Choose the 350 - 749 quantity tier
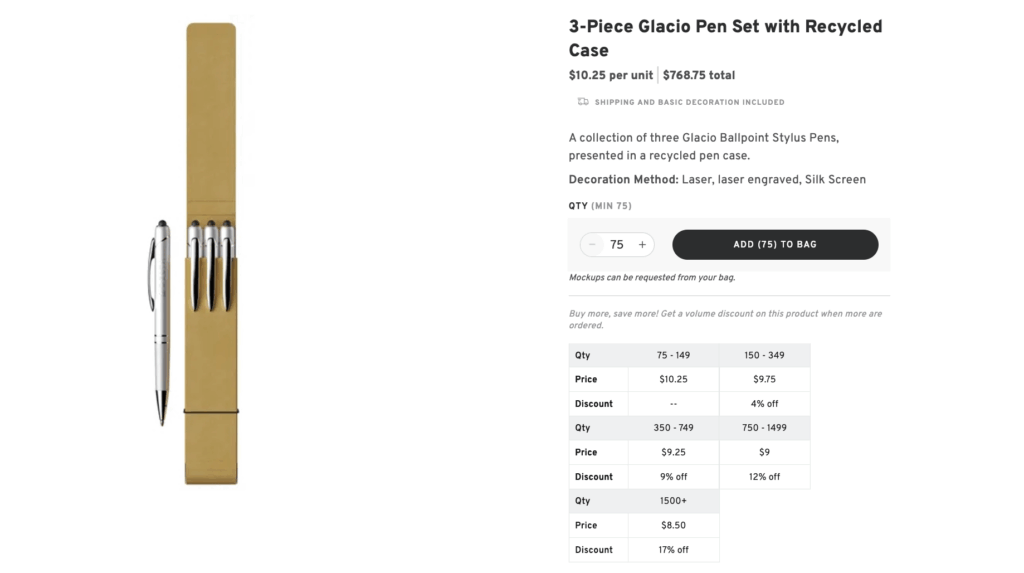The image size is (1024, 573). 673,428
